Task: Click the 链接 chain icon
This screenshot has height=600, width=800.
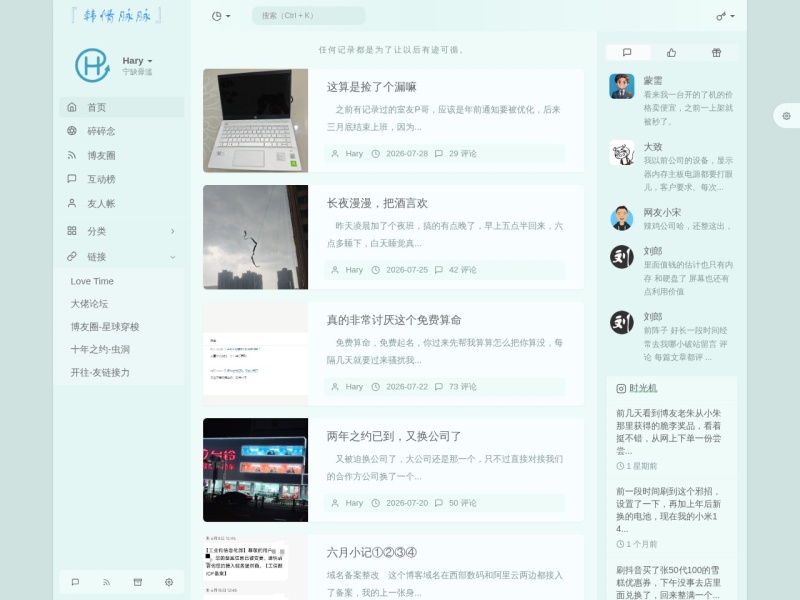Action: (x=72, y=256)
